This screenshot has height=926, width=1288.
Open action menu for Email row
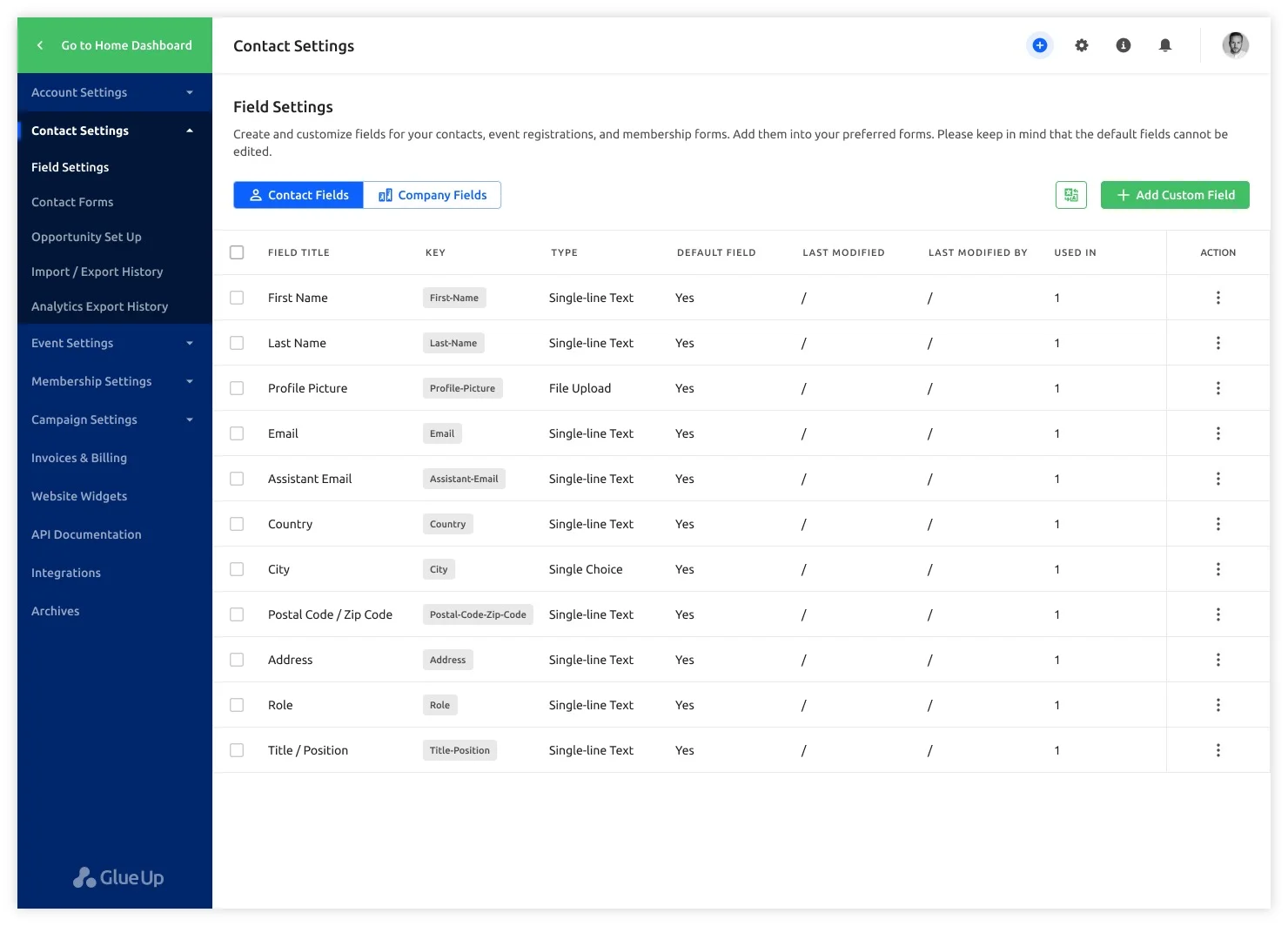tap(1218, 433)
